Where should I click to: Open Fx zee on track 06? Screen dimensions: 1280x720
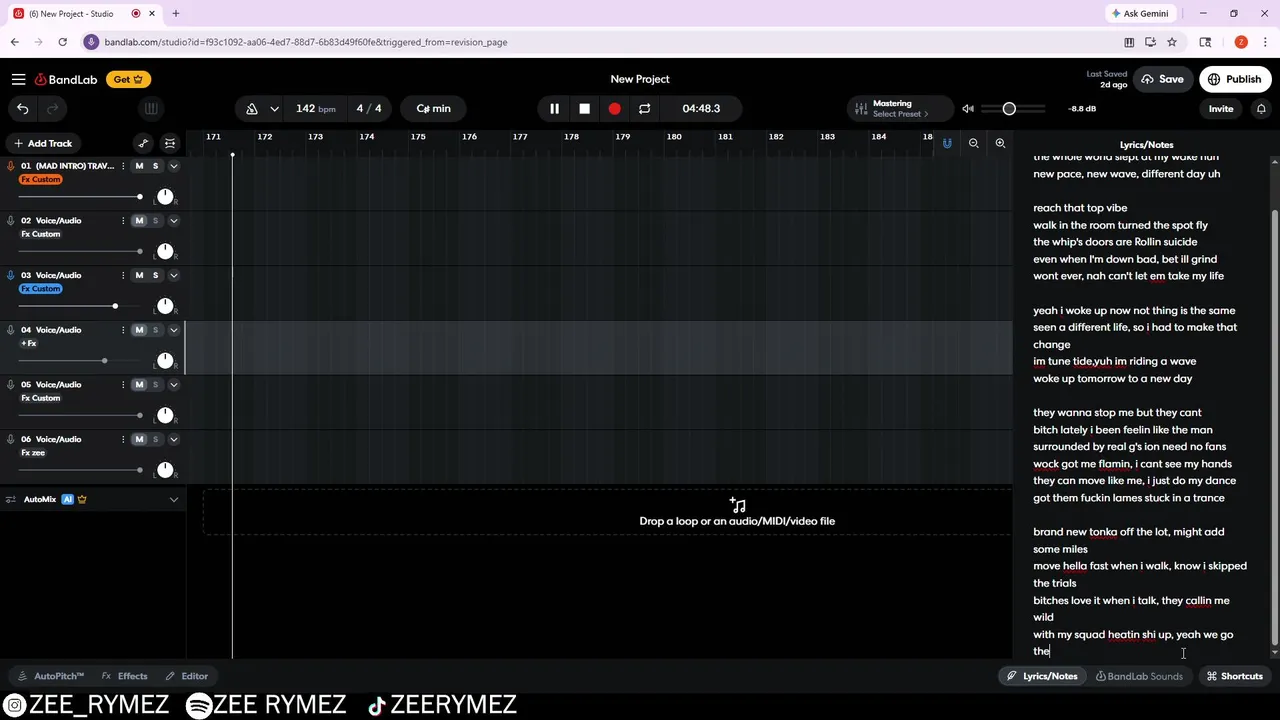[33, 452]
